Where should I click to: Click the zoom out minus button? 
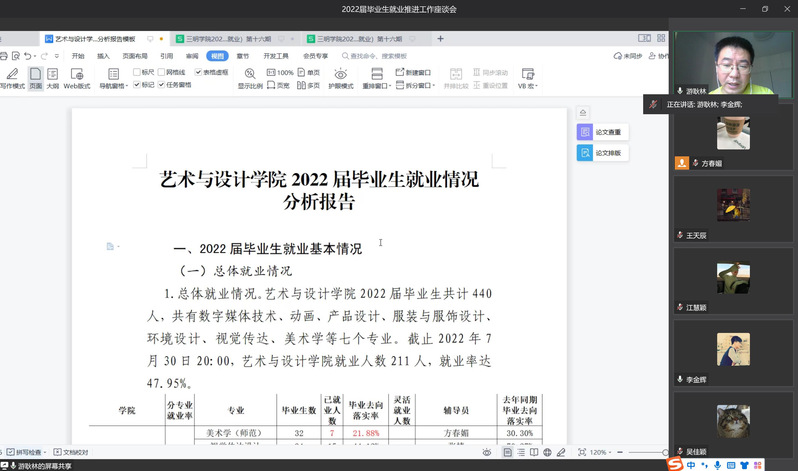[x=620, y=452]
